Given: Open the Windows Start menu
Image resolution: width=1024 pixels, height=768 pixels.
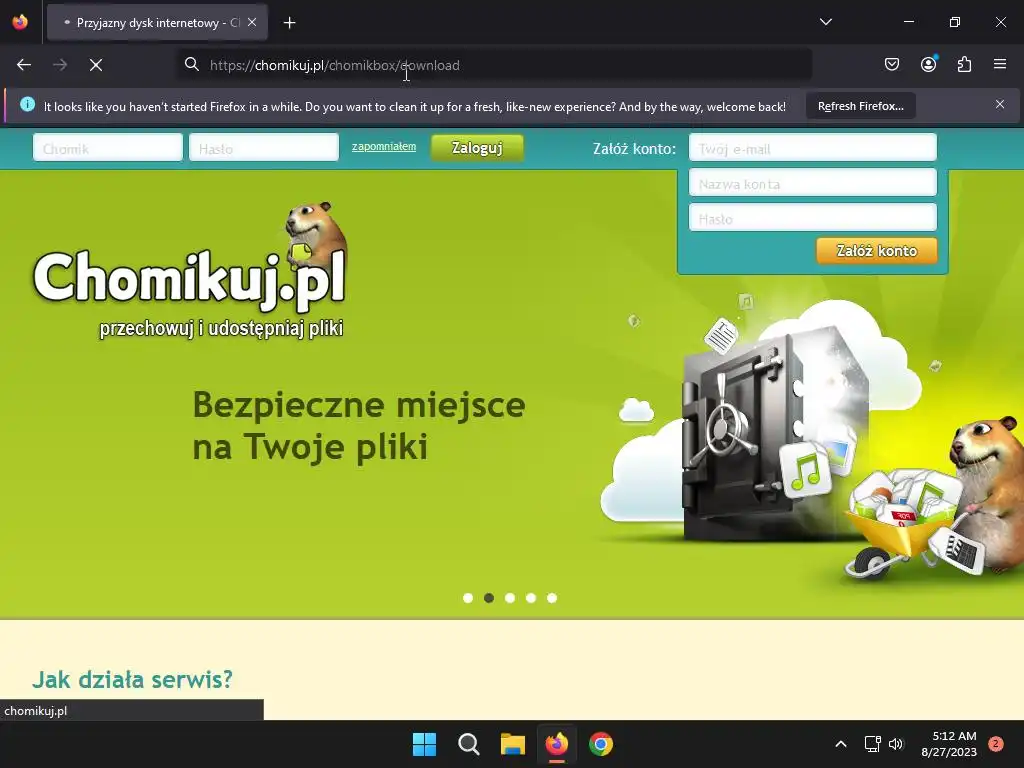Looking at the screenshot, I should 424,744.
